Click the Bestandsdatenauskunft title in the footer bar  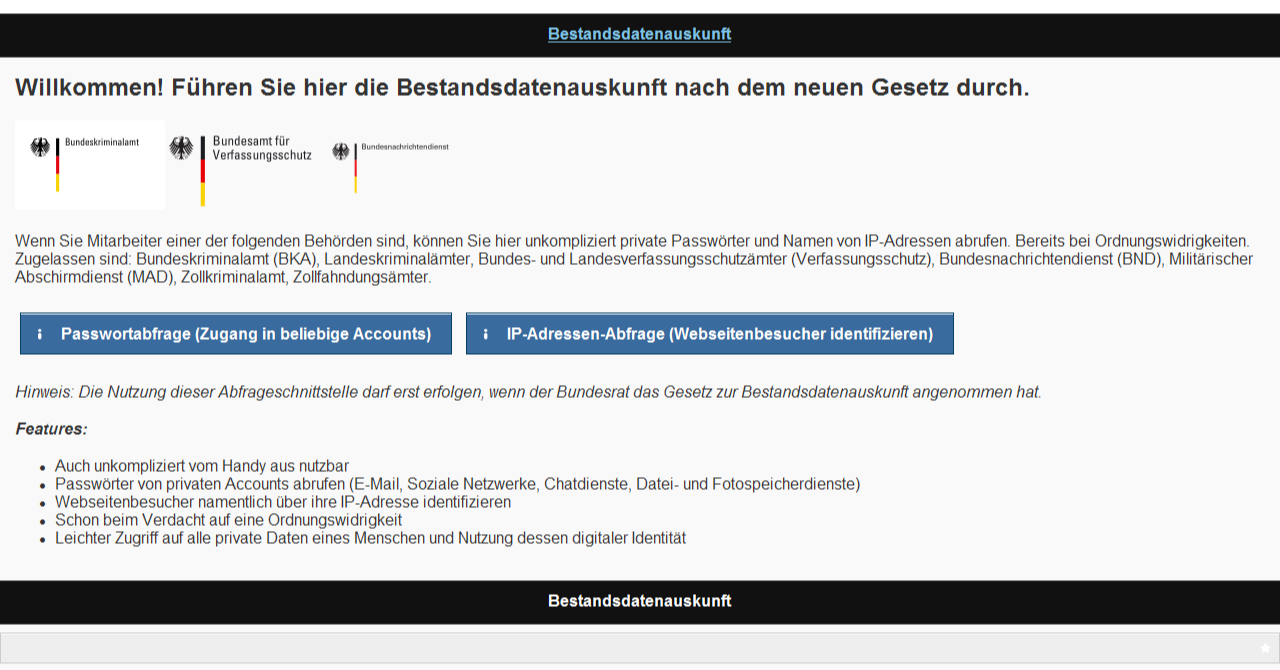point(639,601)
